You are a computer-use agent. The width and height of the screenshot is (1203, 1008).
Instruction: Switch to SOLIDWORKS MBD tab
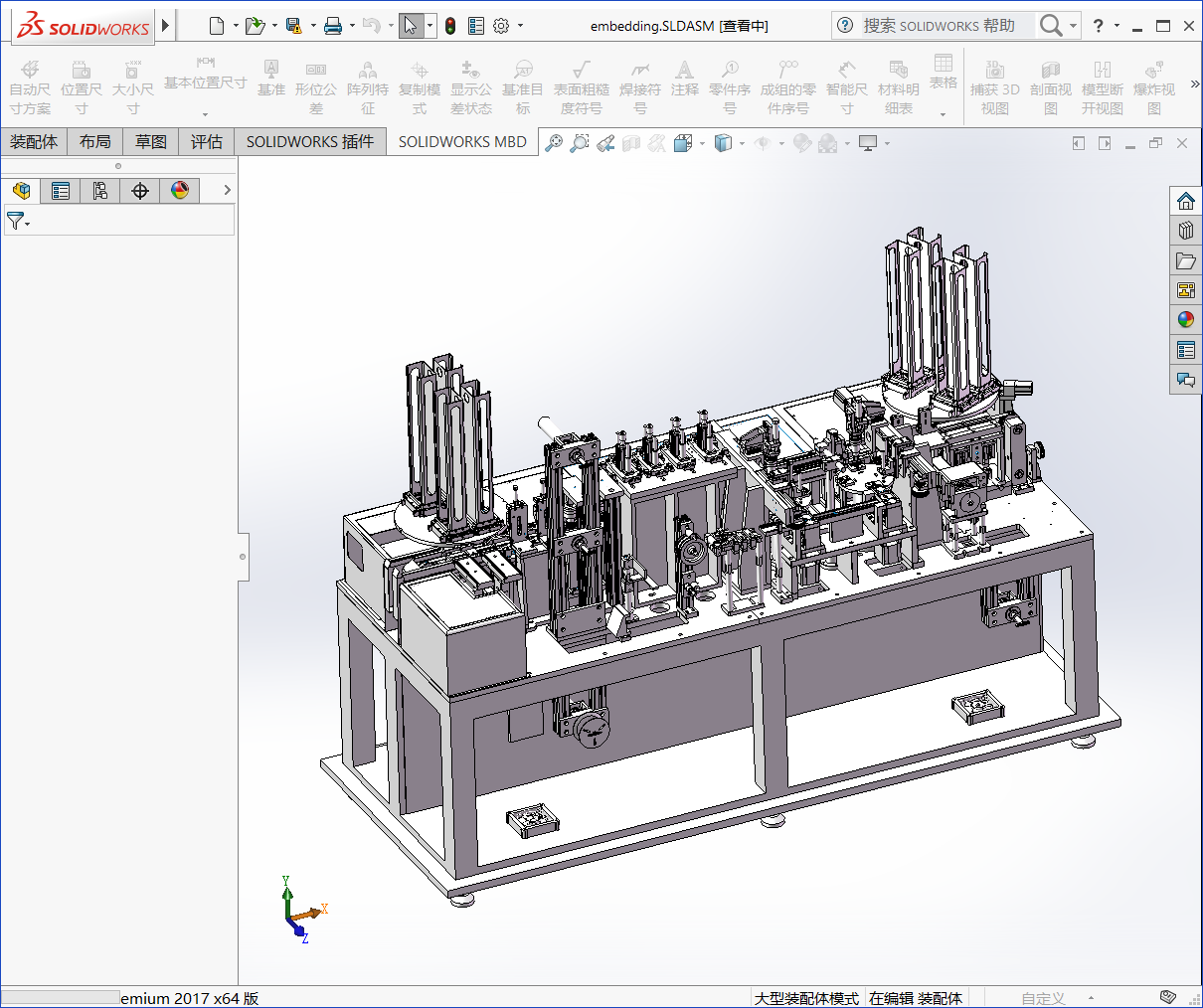462,142
